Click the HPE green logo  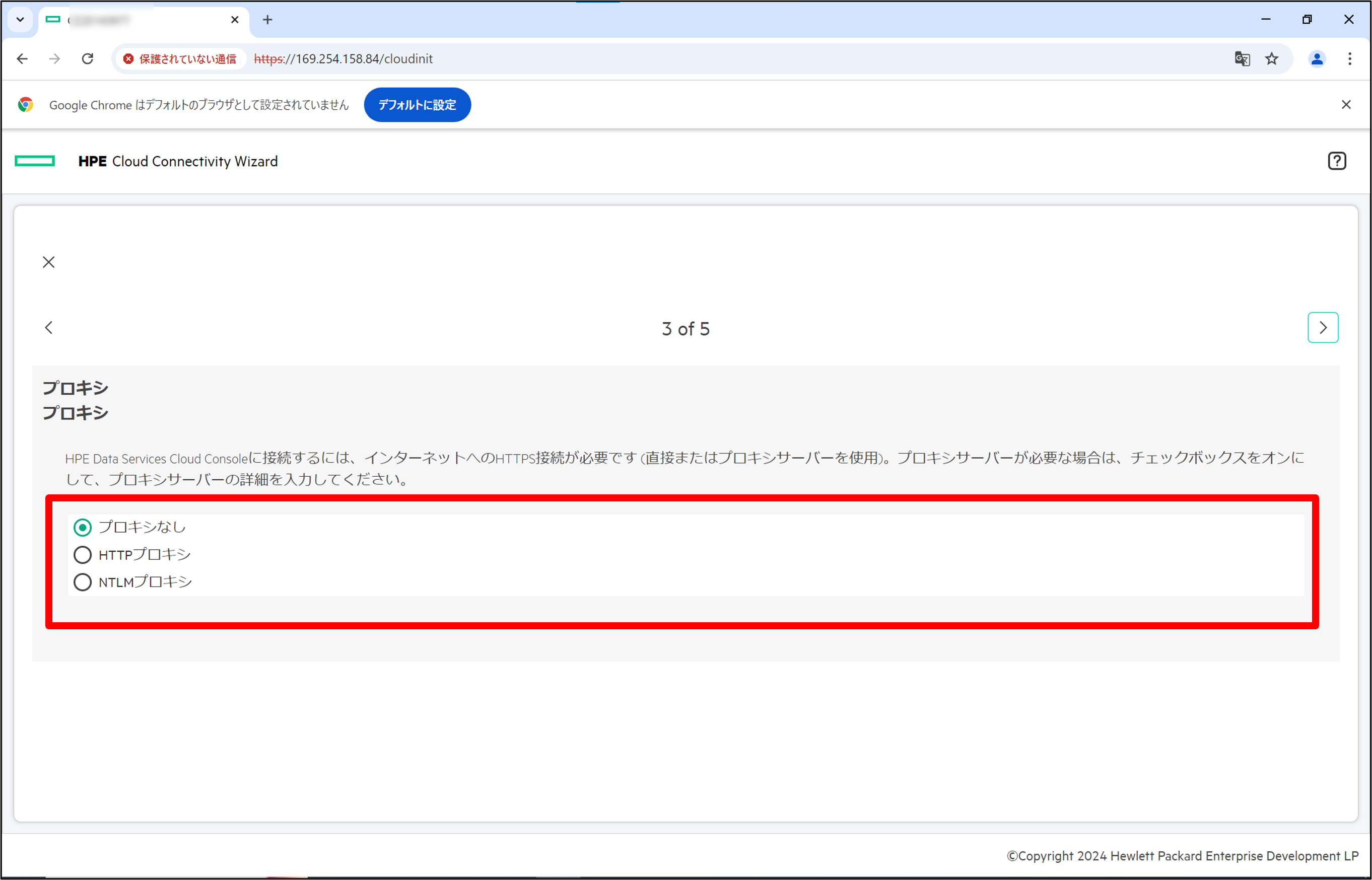coord(35,161)
